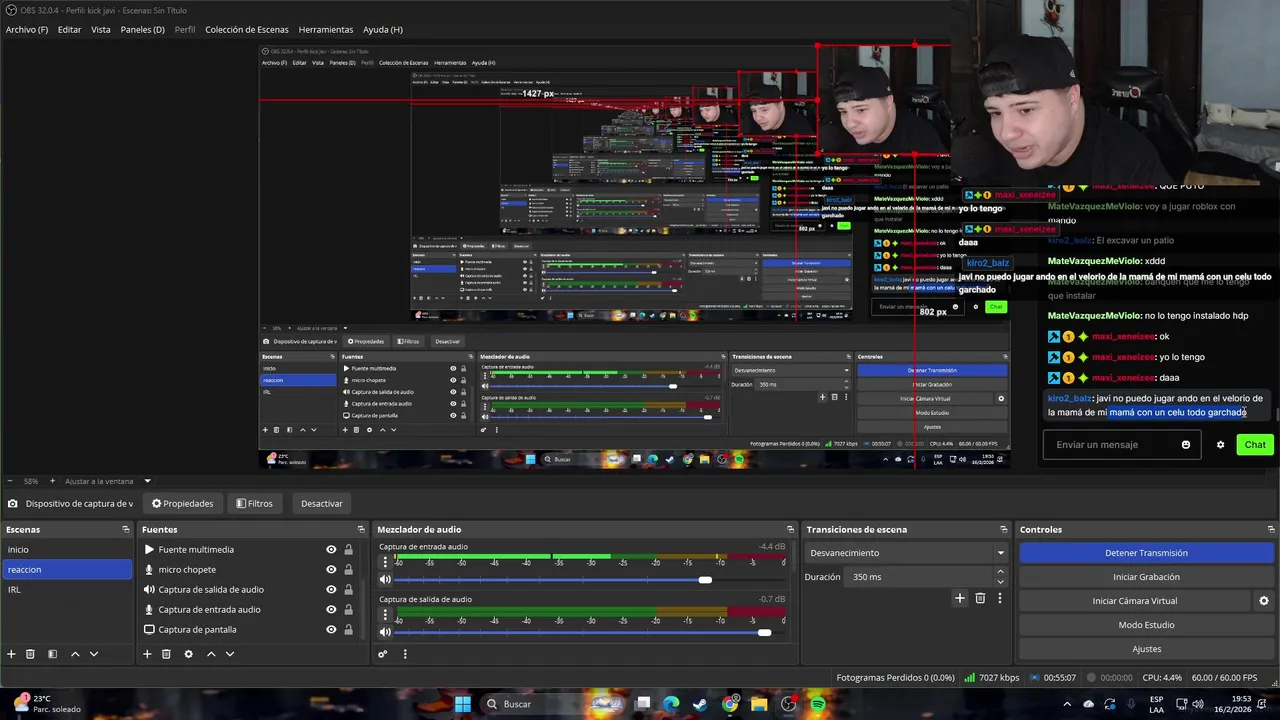The height and width of the screenshot is (720, 1280).
Task: Mute Captura de salida de audio speaker icon
Action: [385, 632]
